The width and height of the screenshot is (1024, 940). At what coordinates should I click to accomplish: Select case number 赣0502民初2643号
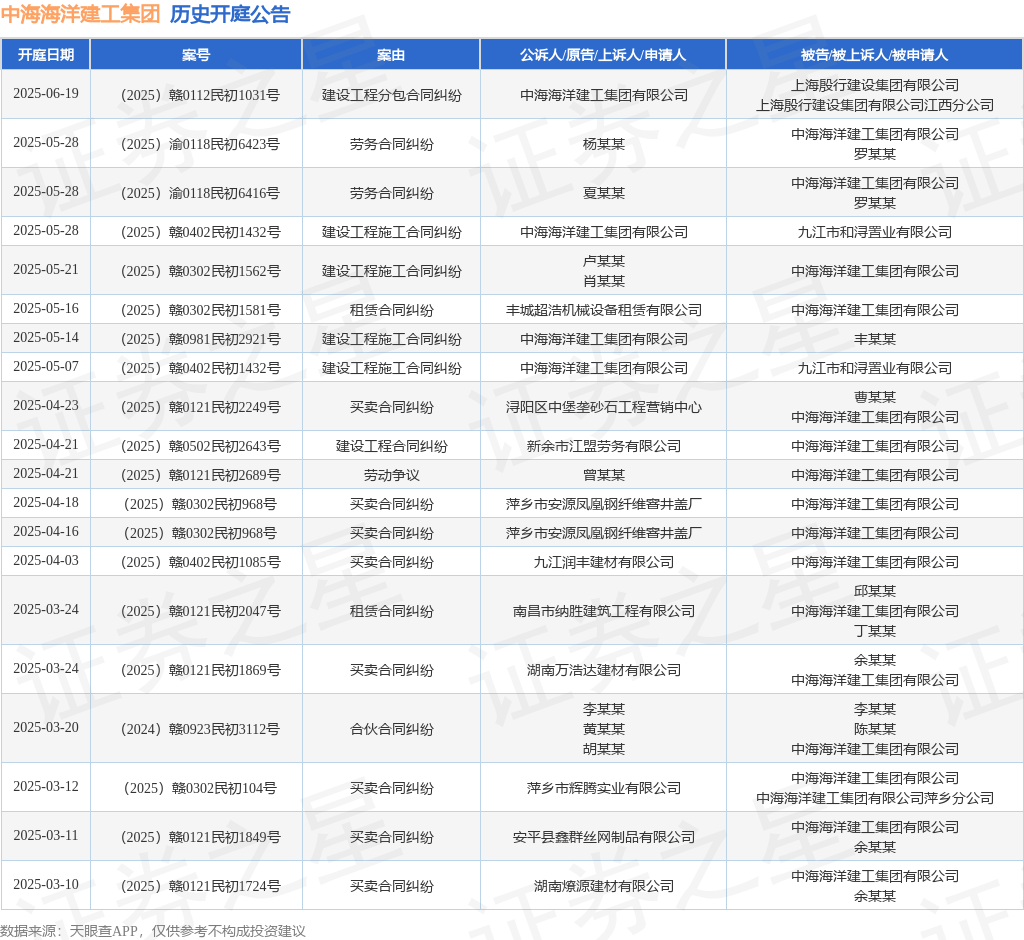point(200,446)
